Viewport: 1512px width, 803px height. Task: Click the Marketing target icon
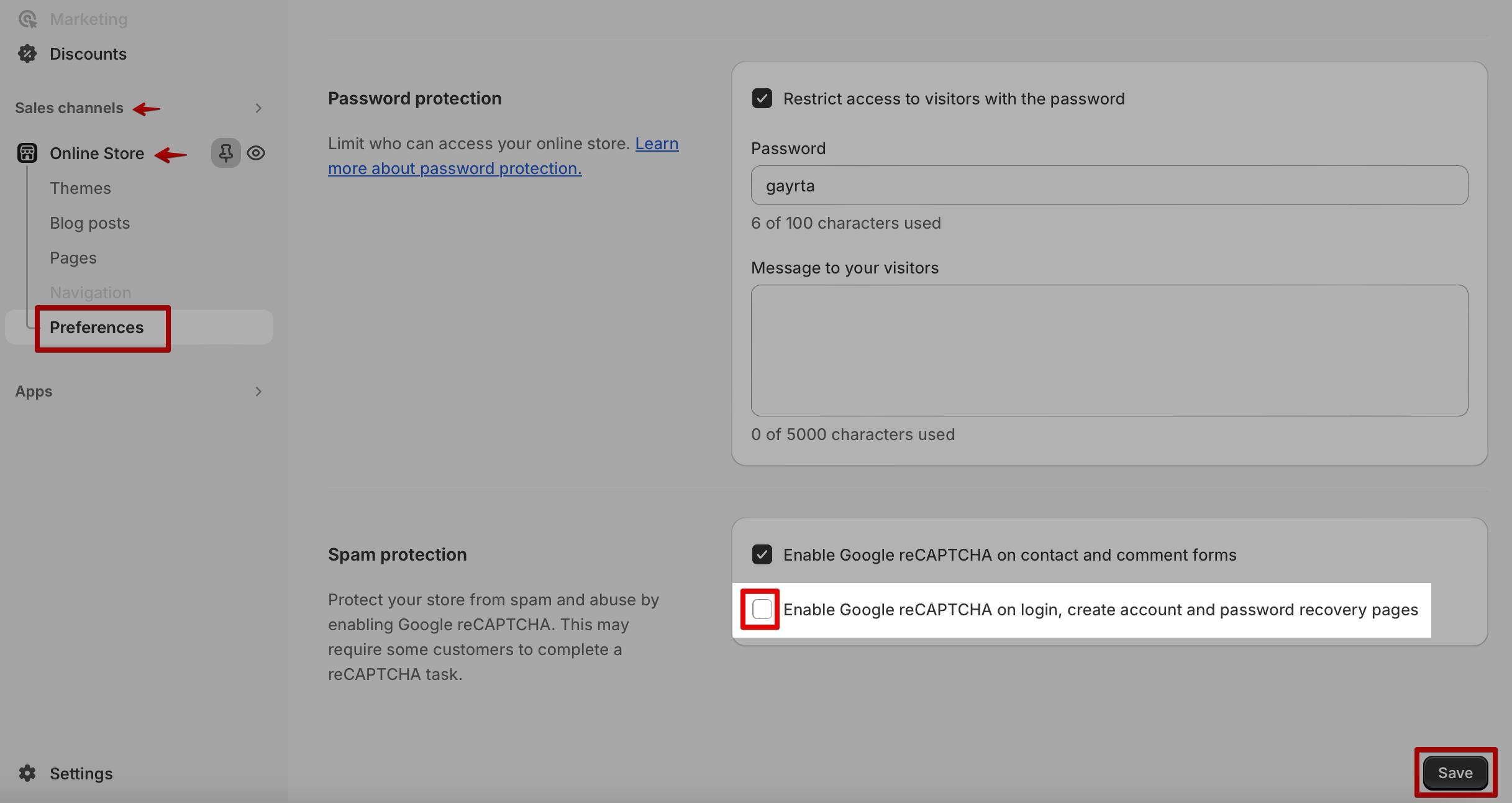pos(27,19)
